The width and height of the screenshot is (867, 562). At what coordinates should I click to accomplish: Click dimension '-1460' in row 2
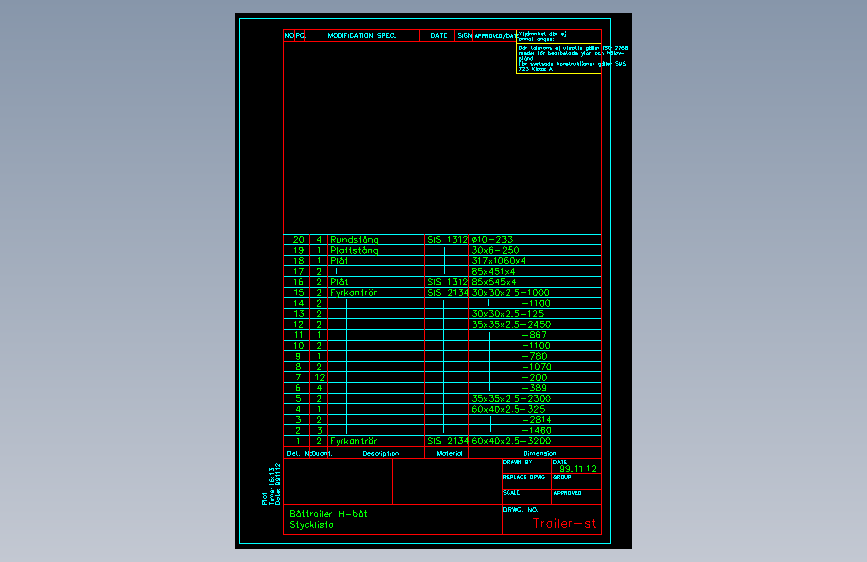click(x=536, y=430)
